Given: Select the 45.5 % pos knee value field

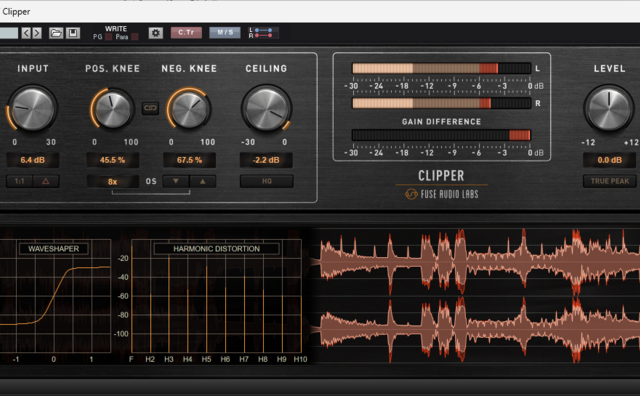Looking at the screenshot, I should pos(113,160).
